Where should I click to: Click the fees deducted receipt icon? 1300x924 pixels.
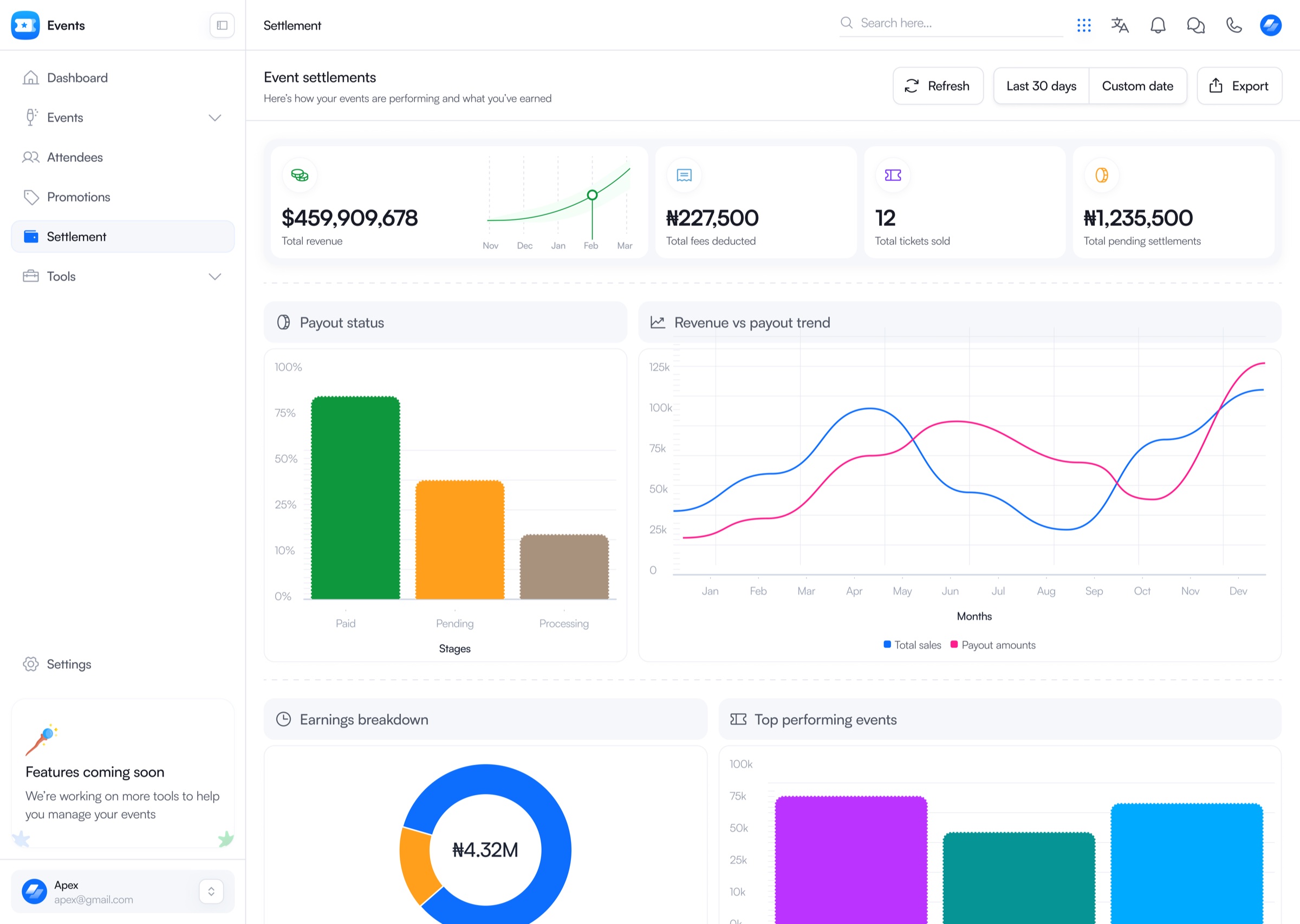pos(684,175)
